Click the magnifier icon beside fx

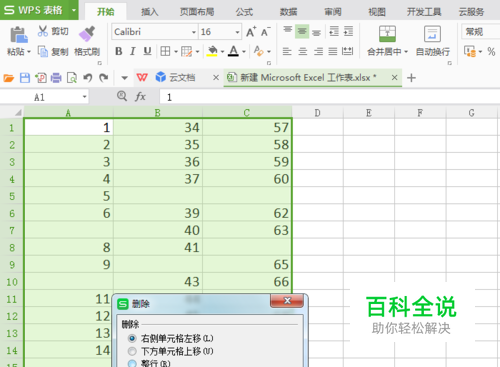click(x=122, y=96)
